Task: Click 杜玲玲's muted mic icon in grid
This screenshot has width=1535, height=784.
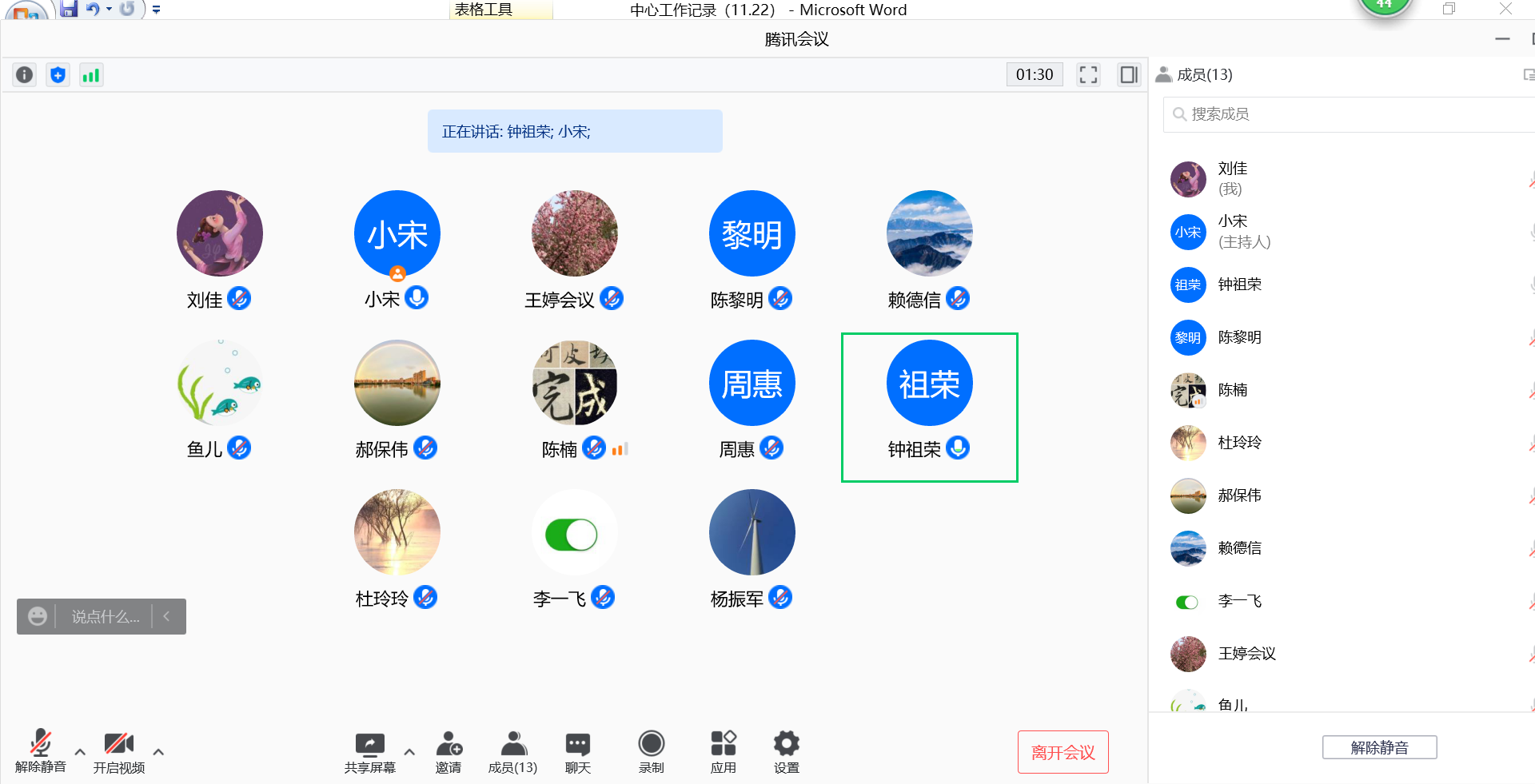Action: (425, 598)
